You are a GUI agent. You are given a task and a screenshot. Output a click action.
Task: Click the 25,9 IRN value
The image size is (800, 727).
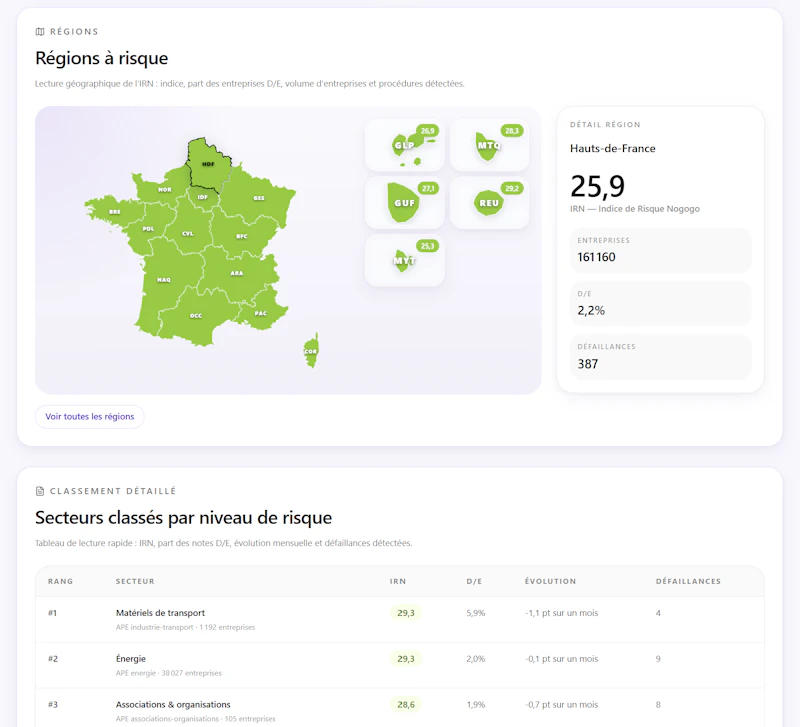[597, 186]
